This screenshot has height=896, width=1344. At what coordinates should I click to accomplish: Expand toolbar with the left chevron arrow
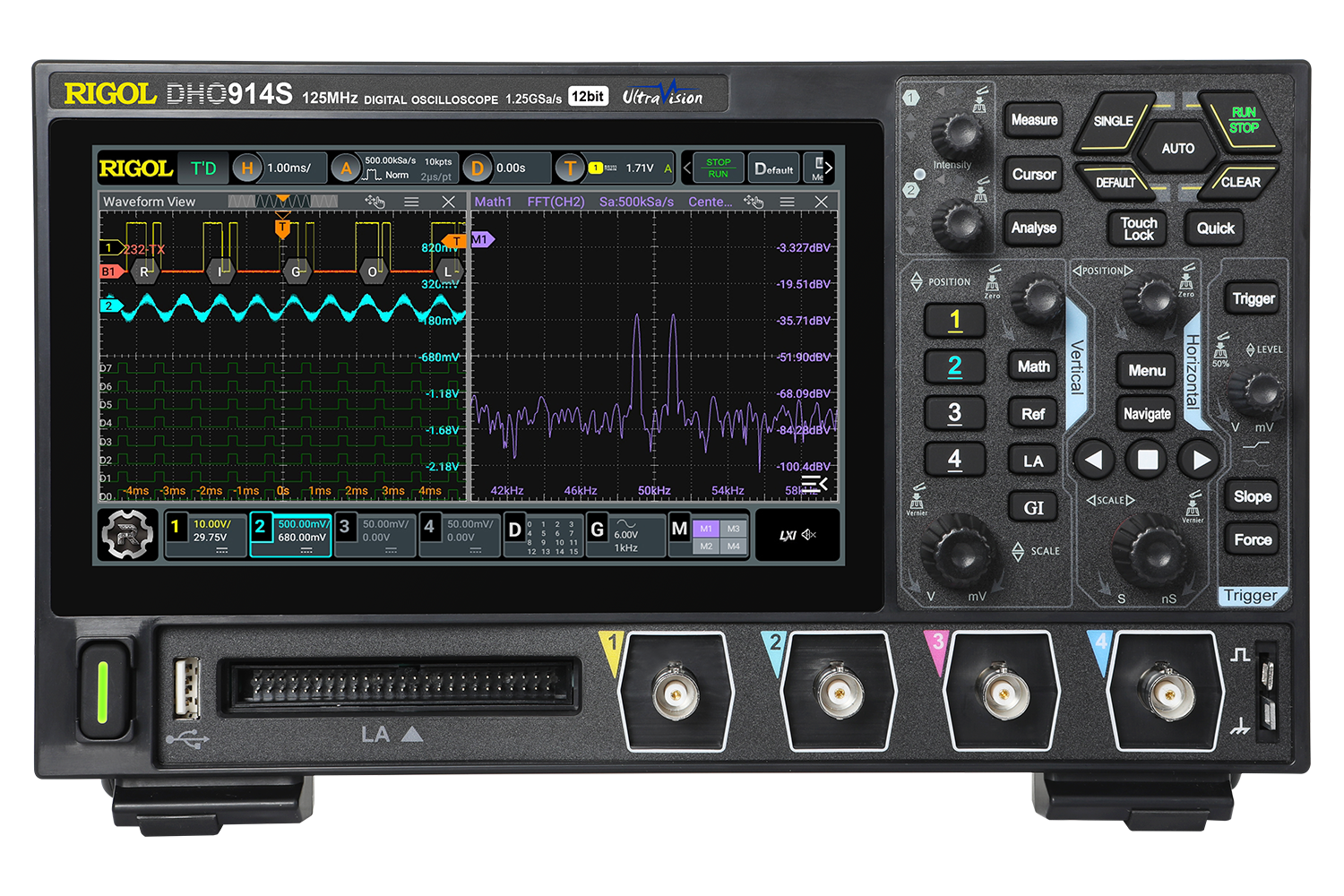pyautogui.click(x=687, y=168)
